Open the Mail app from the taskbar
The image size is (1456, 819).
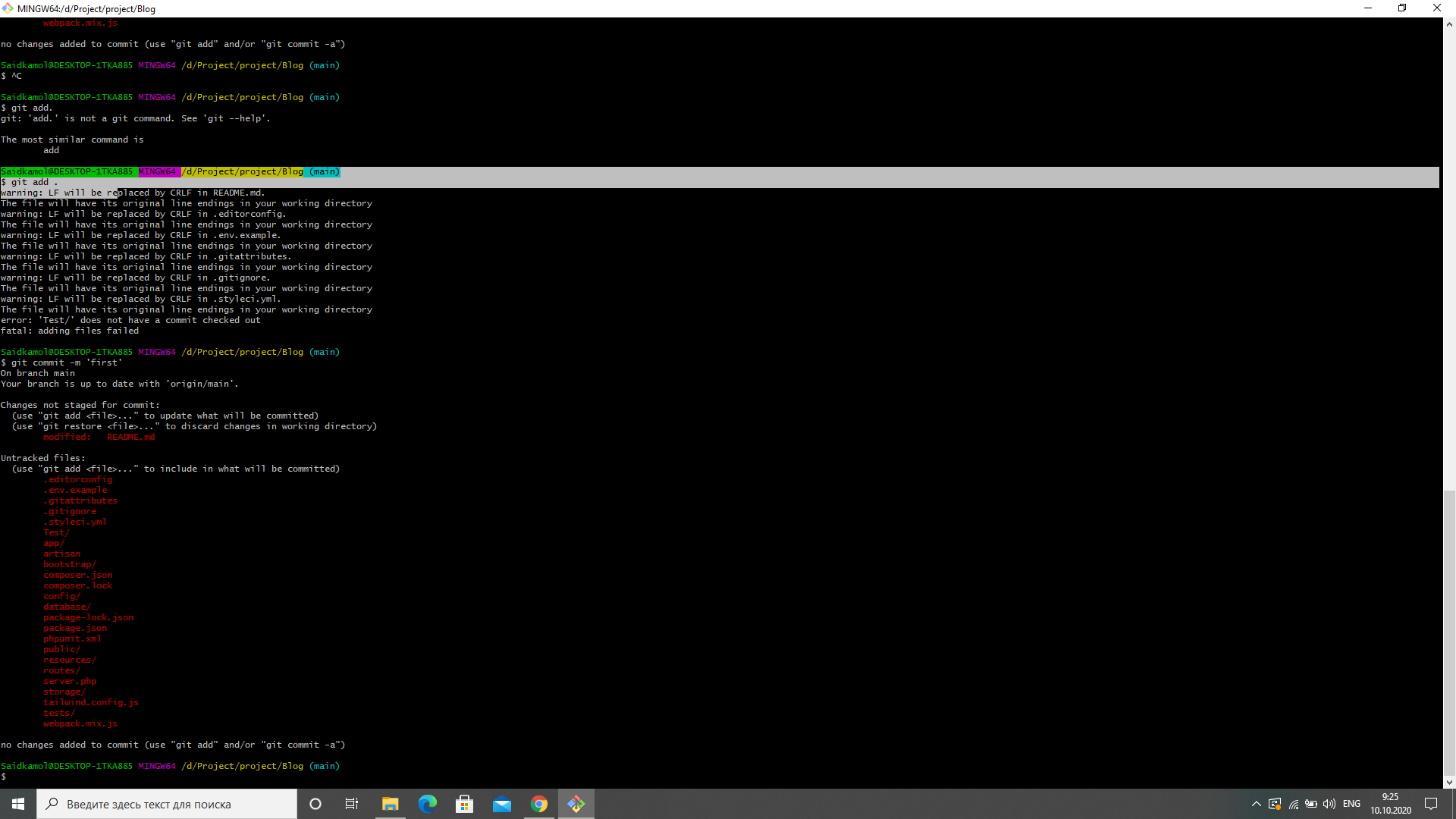coord(502,804)
